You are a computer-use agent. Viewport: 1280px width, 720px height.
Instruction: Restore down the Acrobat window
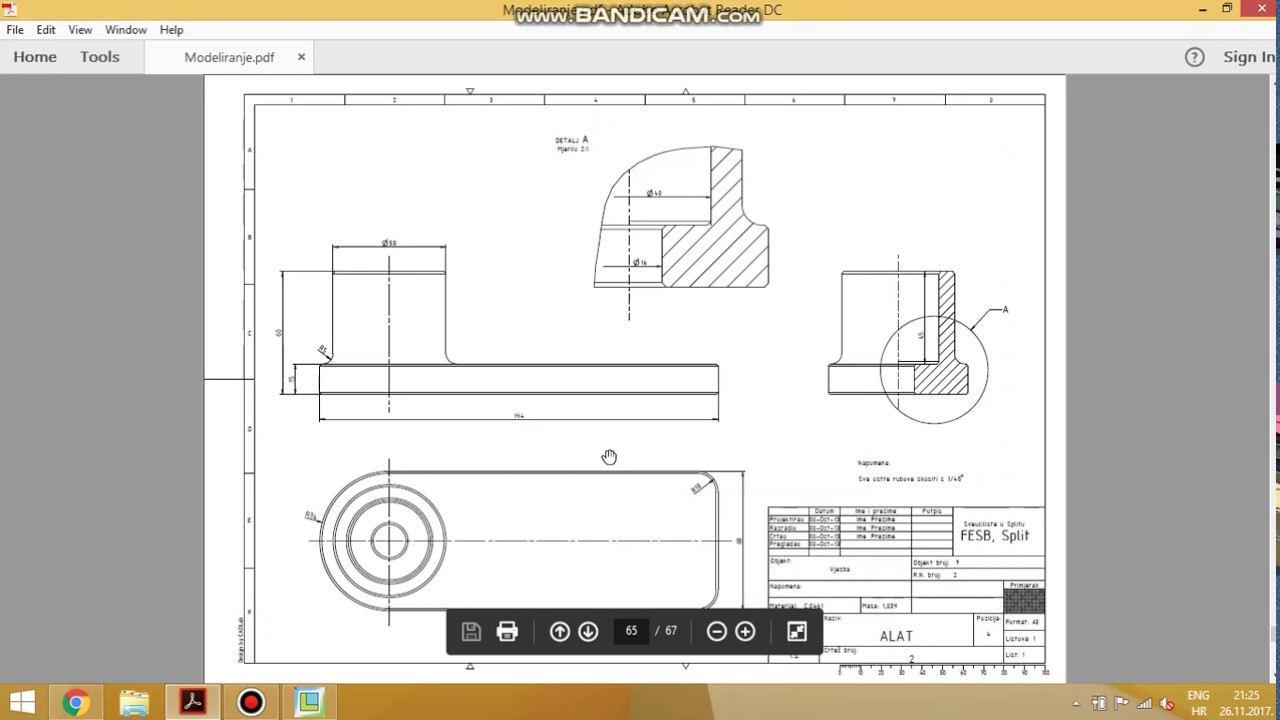[1227, 8]
